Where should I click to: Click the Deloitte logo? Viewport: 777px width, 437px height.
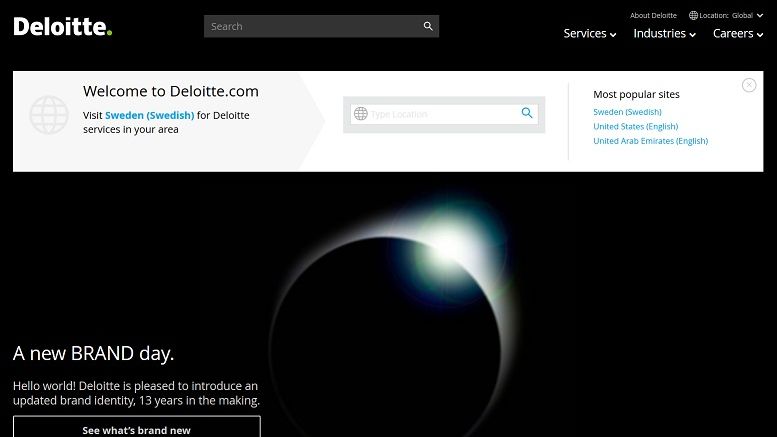pos(62,27)
